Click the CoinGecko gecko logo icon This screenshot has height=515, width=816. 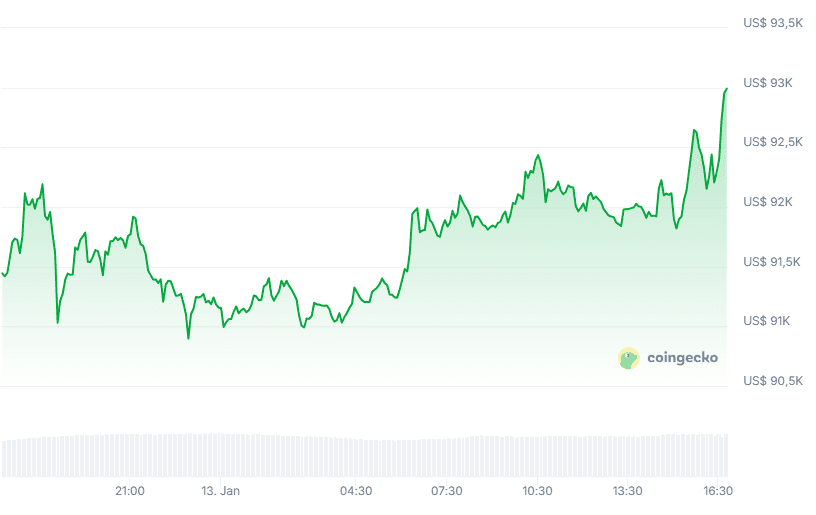coord(629,358)
